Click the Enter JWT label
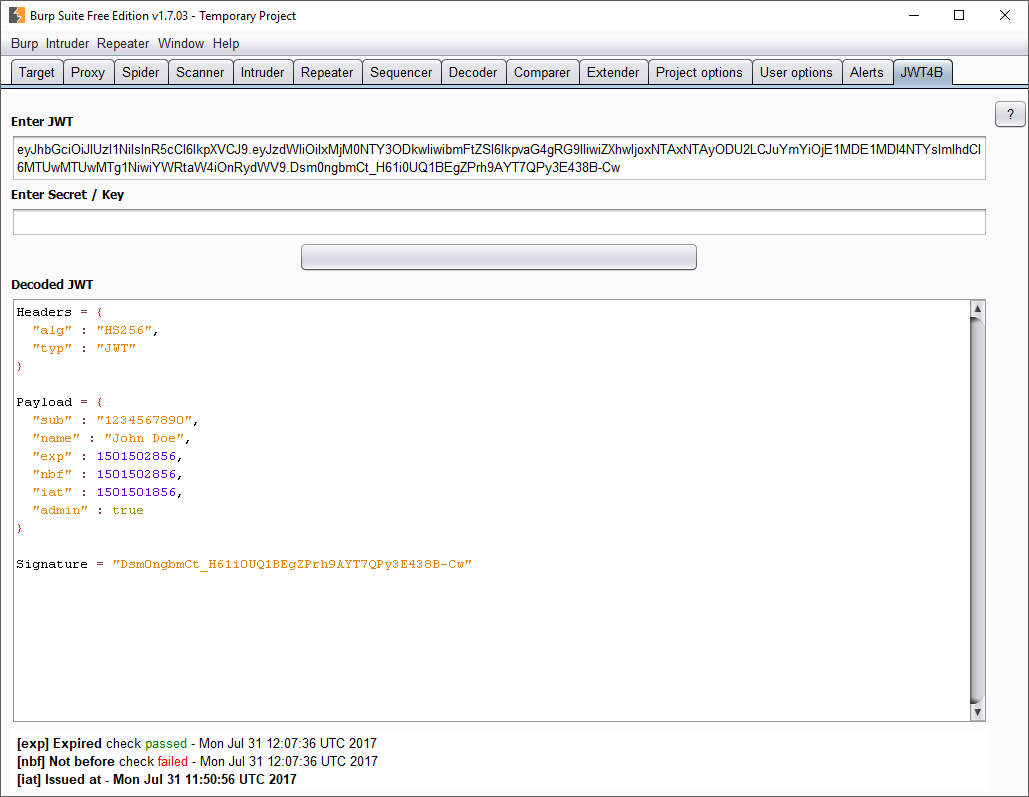 point(42,121)
